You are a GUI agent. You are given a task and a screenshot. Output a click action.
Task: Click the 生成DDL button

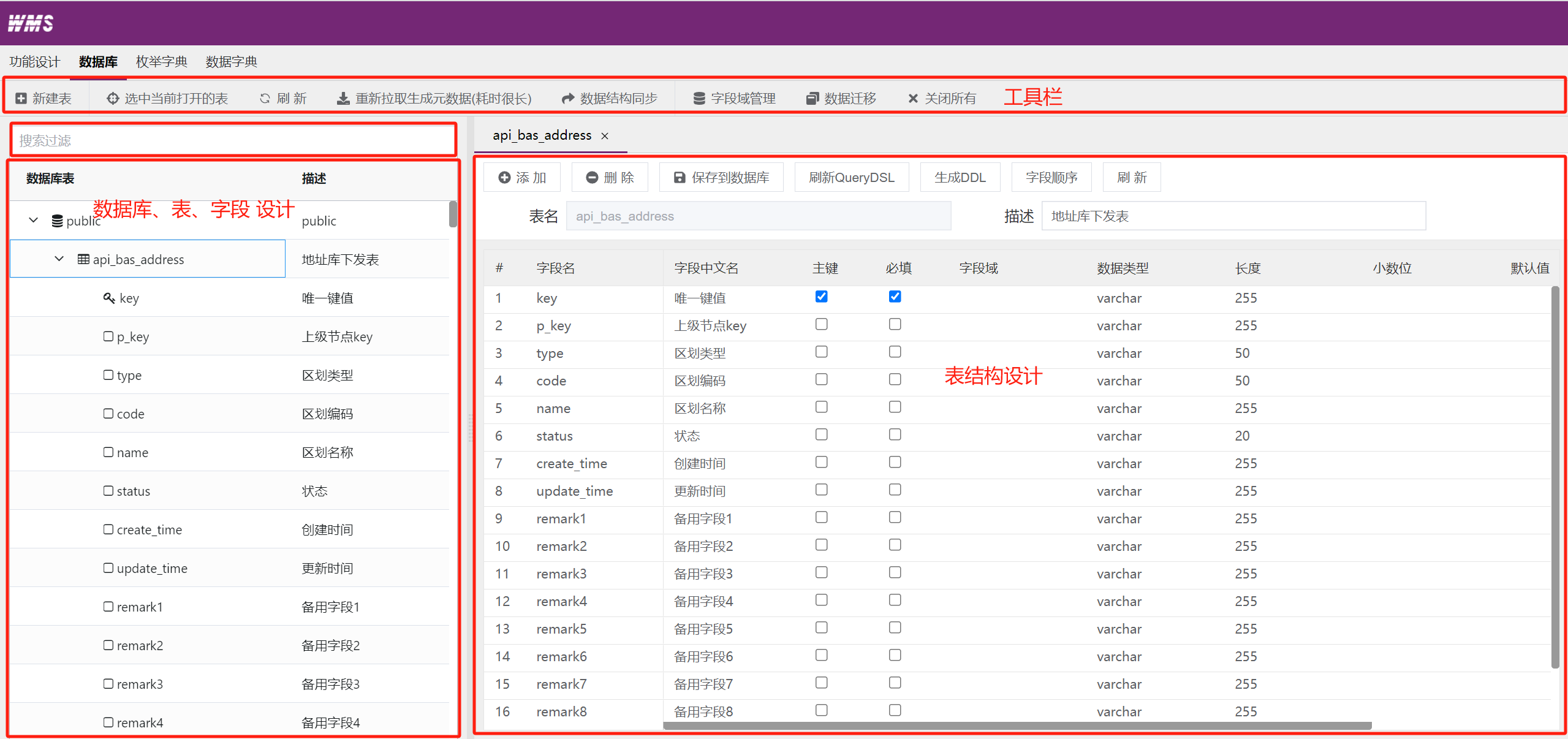click(x=960, y=178)
